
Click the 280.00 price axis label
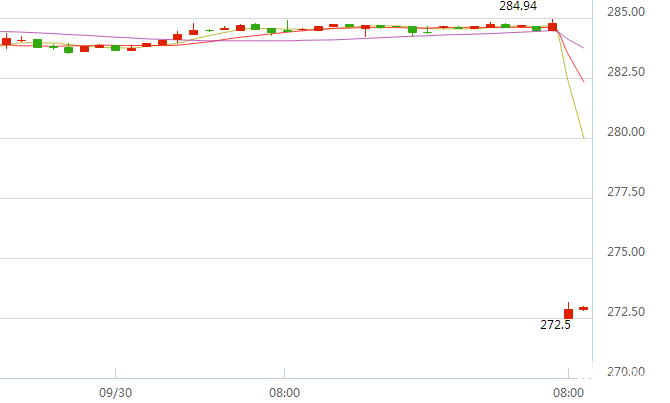626,132
